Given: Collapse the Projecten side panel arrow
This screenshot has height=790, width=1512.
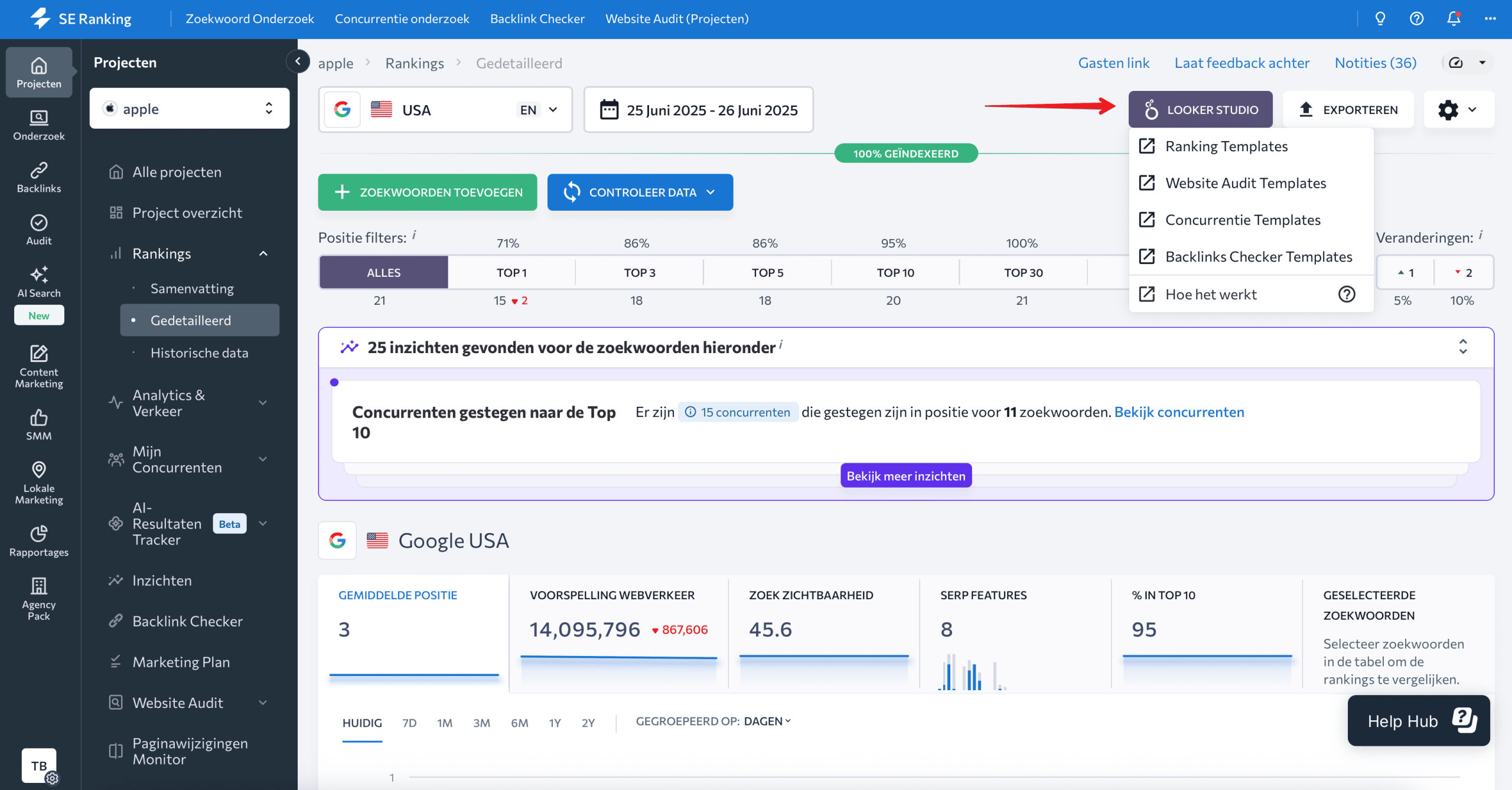Looking at the screenshot, I should (298, 61).
